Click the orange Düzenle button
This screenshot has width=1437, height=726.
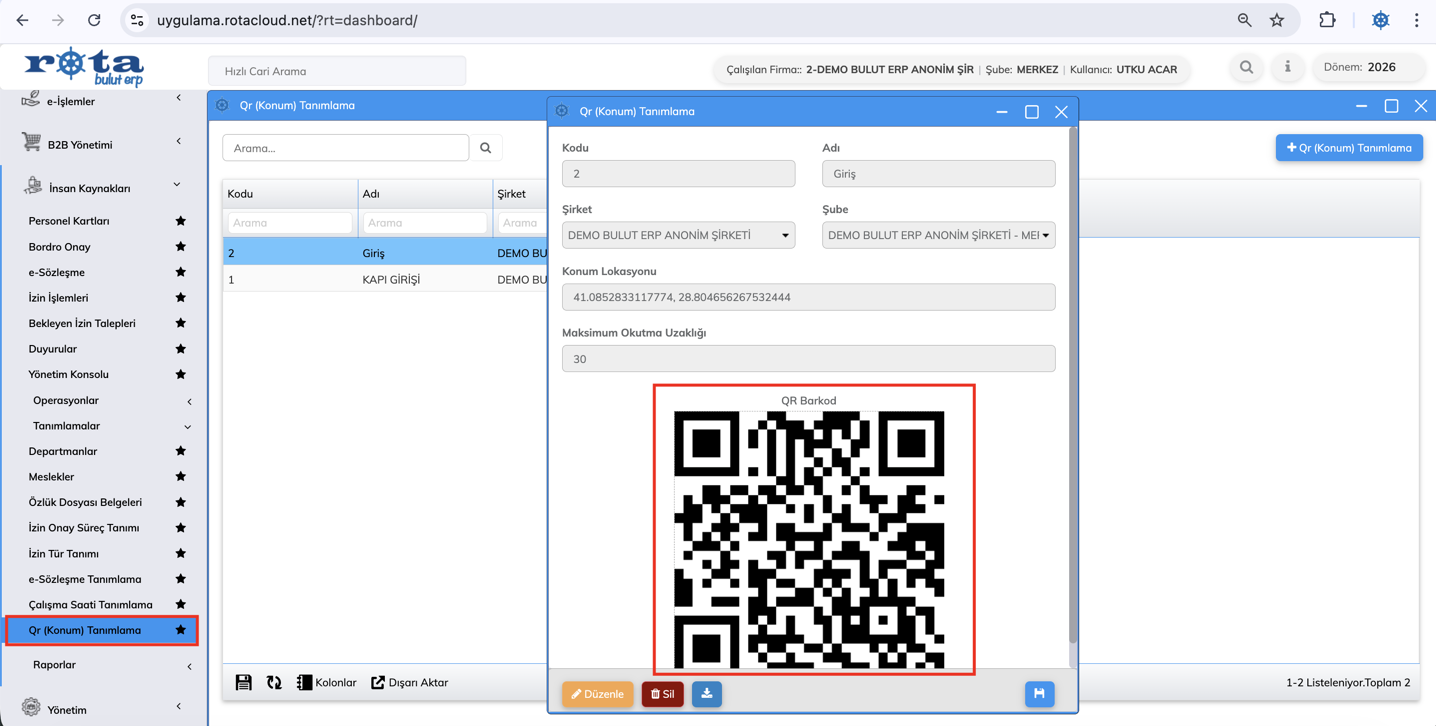(x=597, y=694)
